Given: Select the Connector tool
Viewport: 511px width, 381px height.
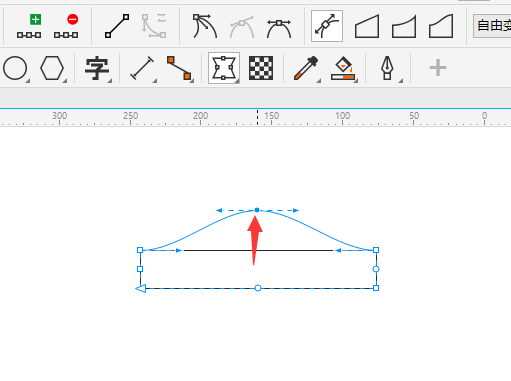Looking at the screenshot, I should click(x=179, y=68).
